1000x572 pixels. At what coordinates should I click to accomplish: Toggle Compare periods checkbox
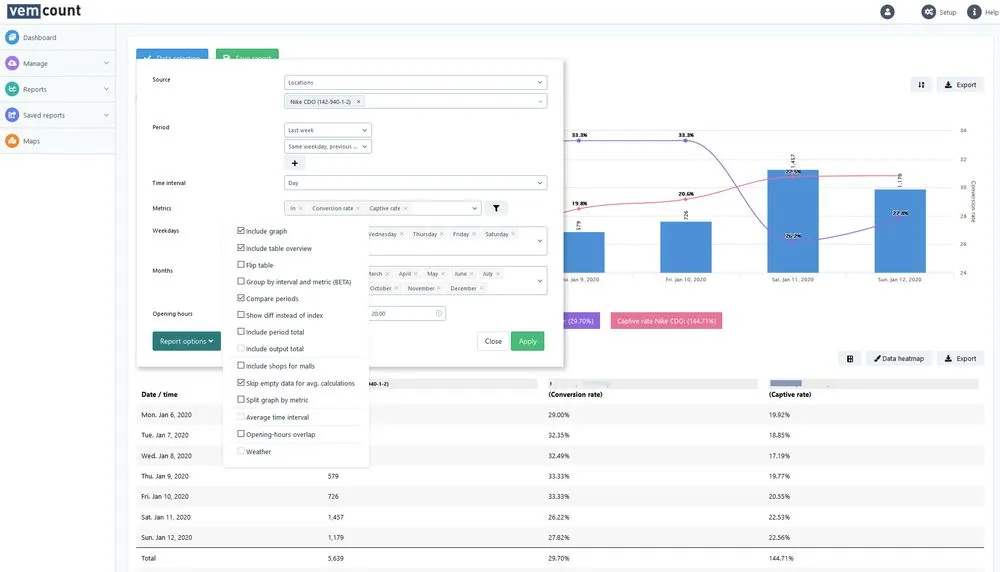(x=241, y=298)
